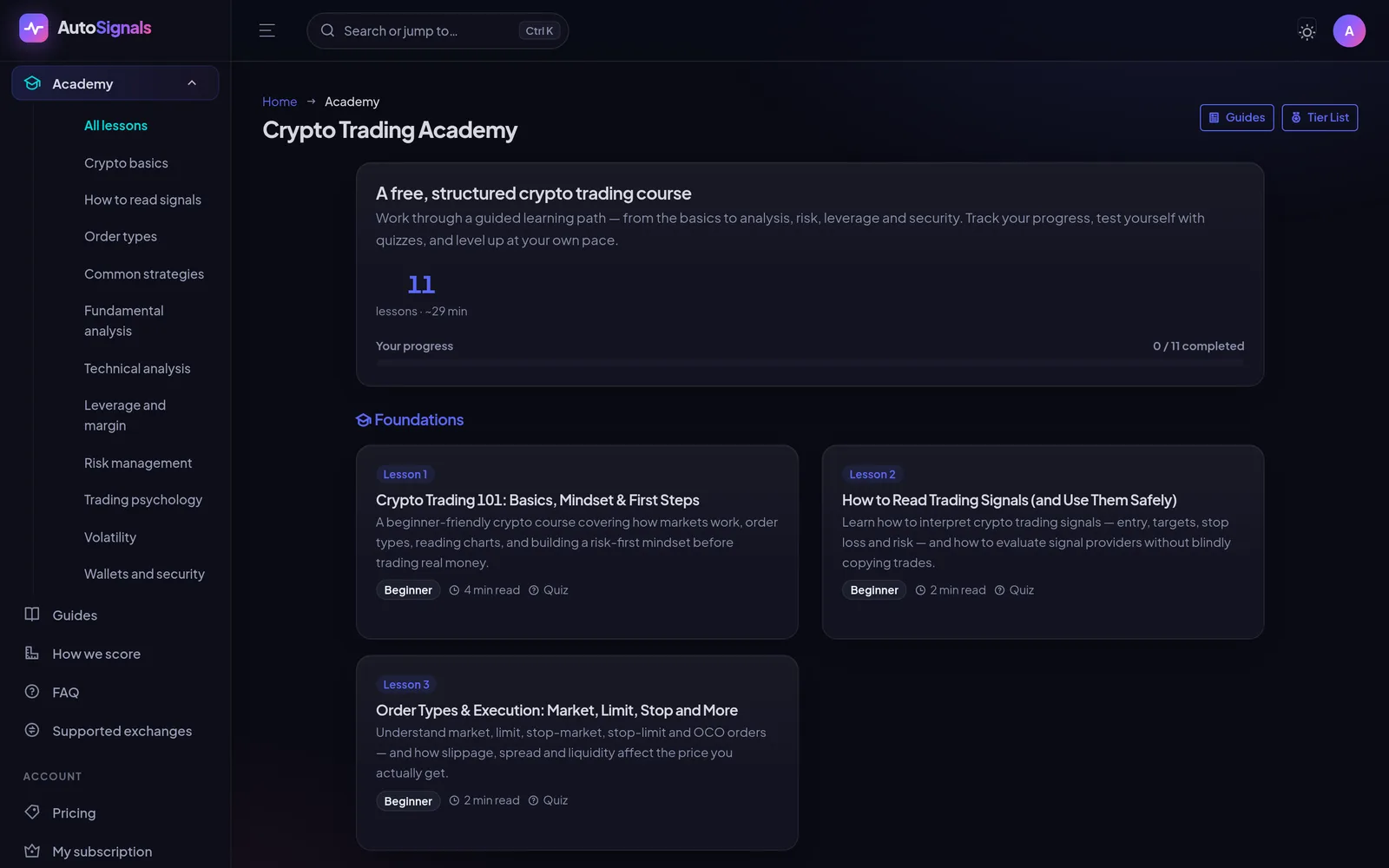Select Crypto basics in sidebar
The image size is (1389, 868).
(x=126, y=163)
